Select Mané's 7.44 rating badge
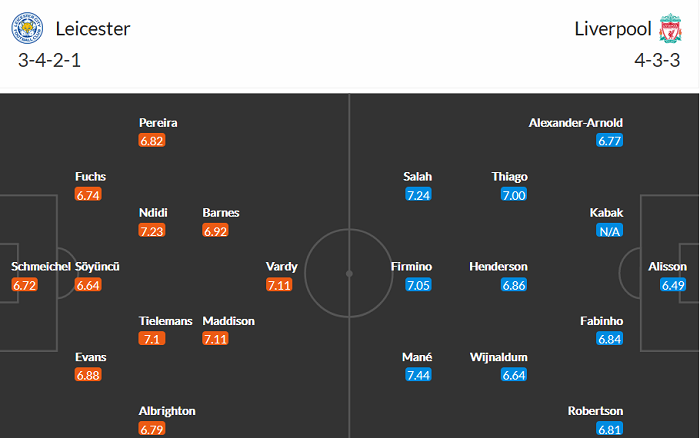Viewport: 700px width, 438px height. click(418, 375)
